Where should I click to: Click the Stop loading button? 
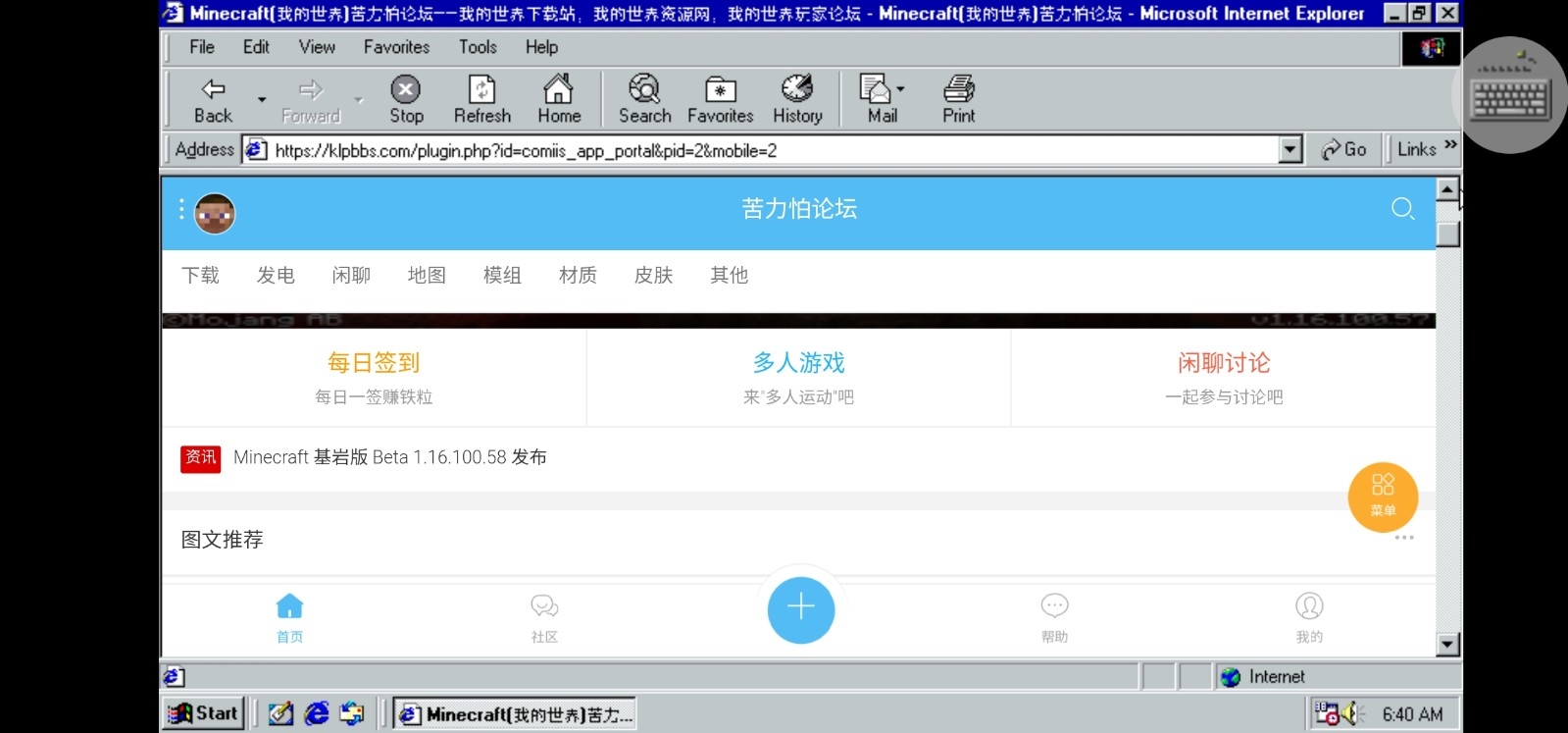406,100
